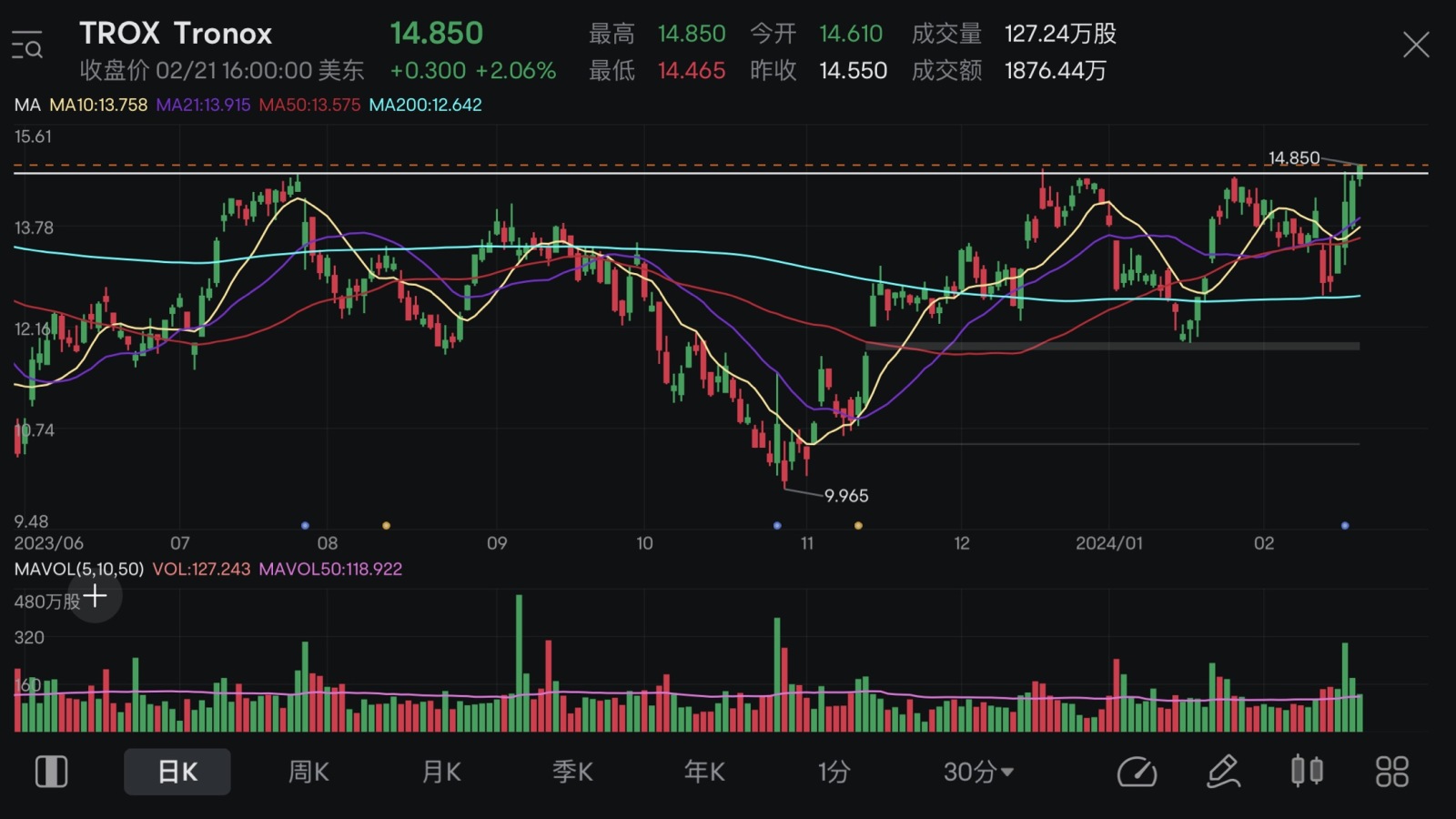Switch to 1分 one-minute chart tab
This screenshot has width=1456, height=819.
834,772
